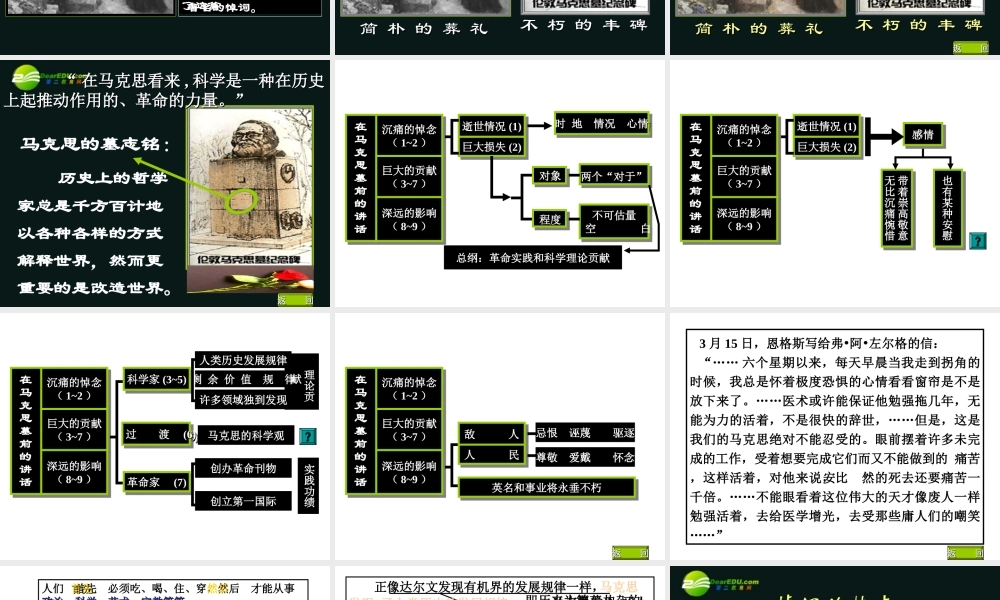1000x600 pixels.
Task: Click the 尊敬 爱戴 怀念 box
Action: tap(585, 457)
